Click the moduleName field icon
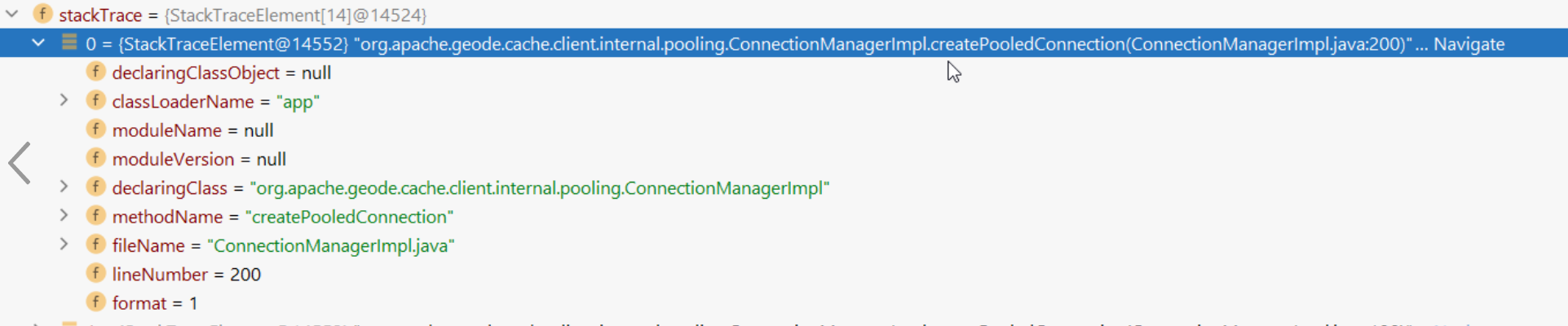The height and width of the screenshot is (326, 1568). coord(96,130)
